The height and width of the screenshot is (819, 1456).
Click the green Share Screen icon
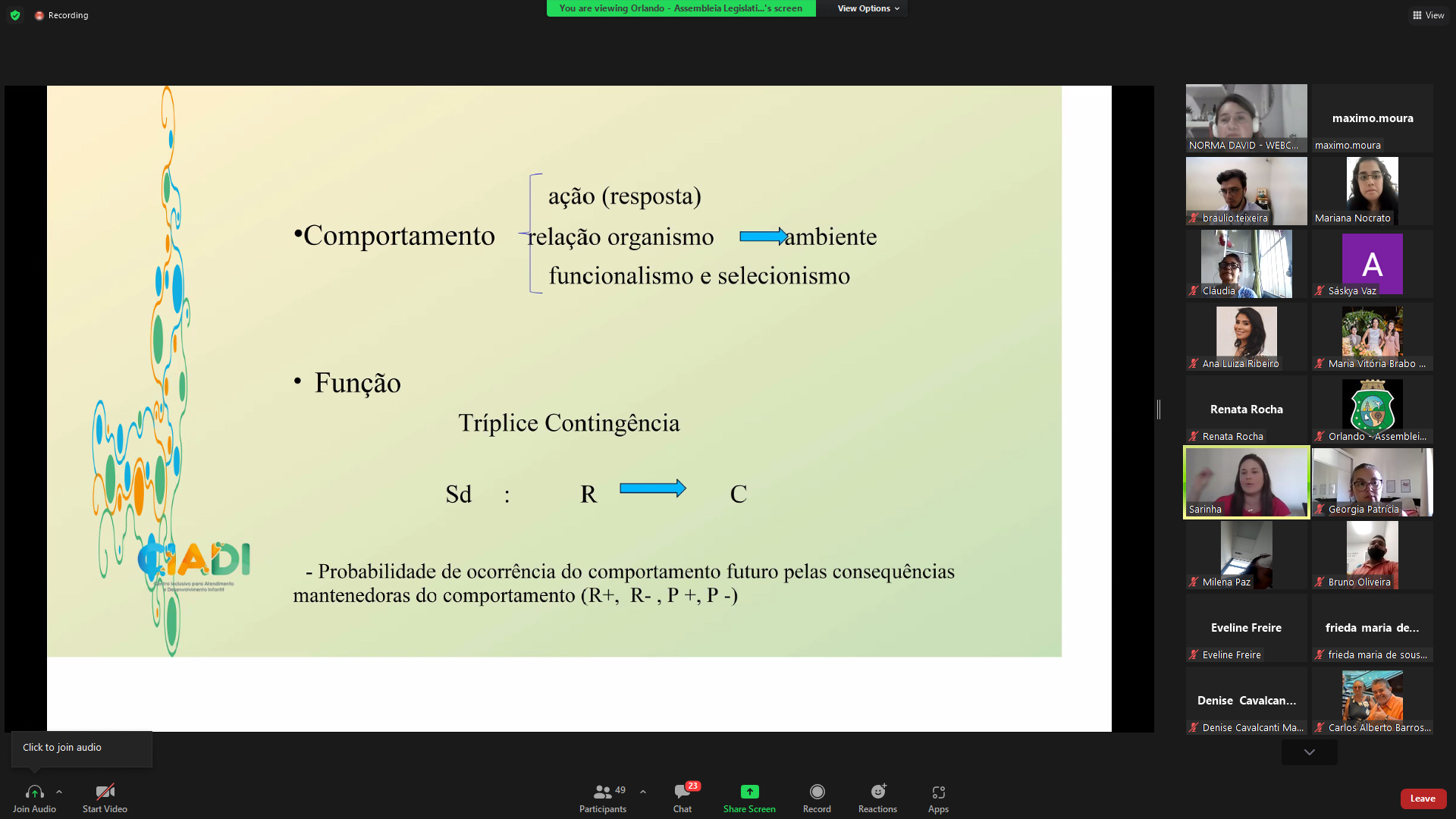749,792
